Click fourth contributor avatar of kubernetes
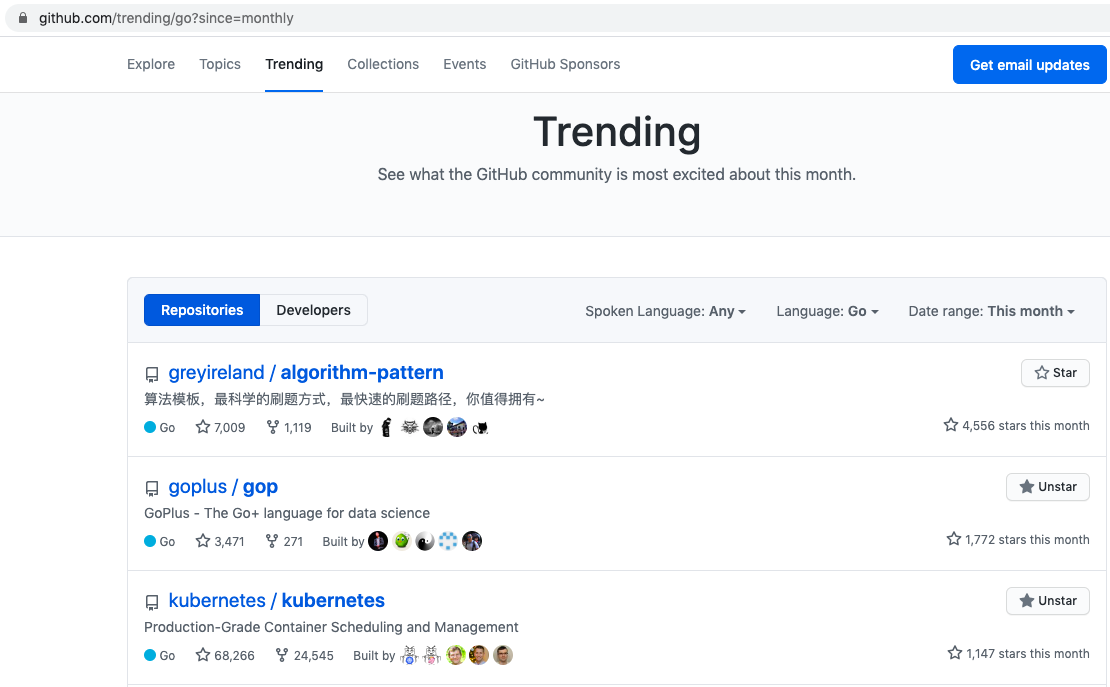This screenshot has width=1110, height=687. [x=479, y=655]
